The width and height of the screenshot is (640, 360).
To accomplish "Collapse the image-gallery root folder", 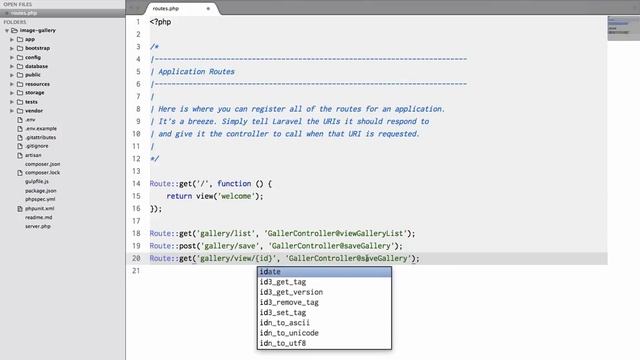I will pyautogui.click(x=7, y=31).
